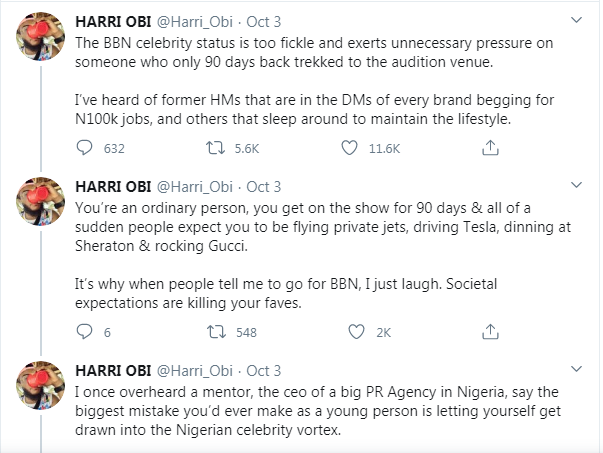Expand the second tweet's options menu arrow

coord(578,186)
